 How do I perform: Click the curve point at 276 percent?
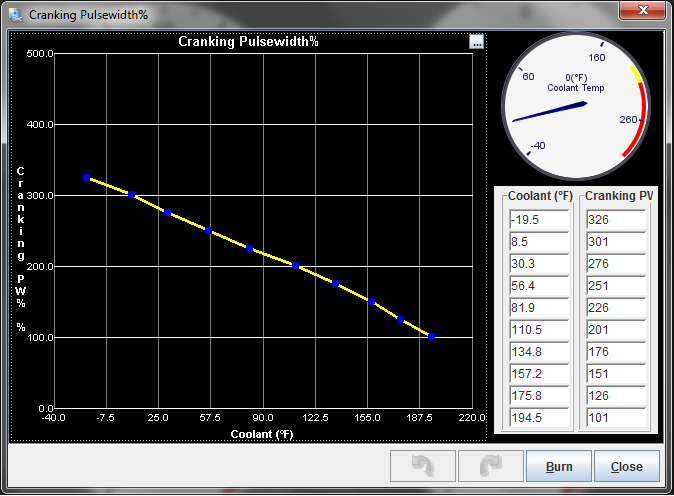tap(167, 213)
